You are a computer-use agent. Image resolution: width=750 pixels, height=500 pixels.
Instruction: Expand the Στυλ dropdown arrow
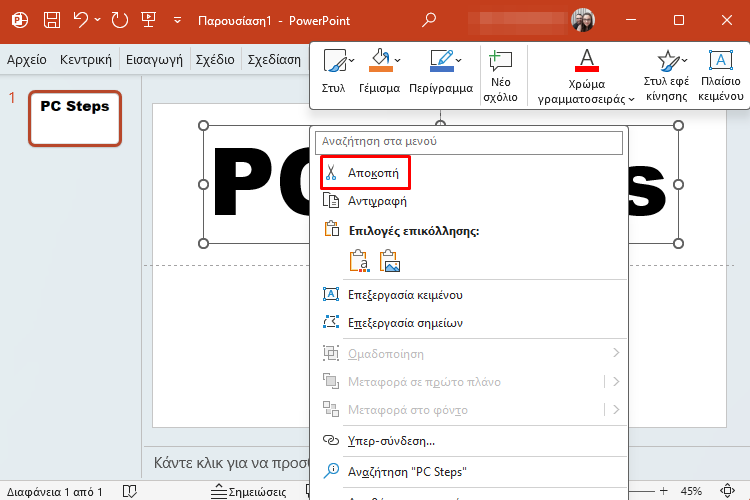[352, 60]
